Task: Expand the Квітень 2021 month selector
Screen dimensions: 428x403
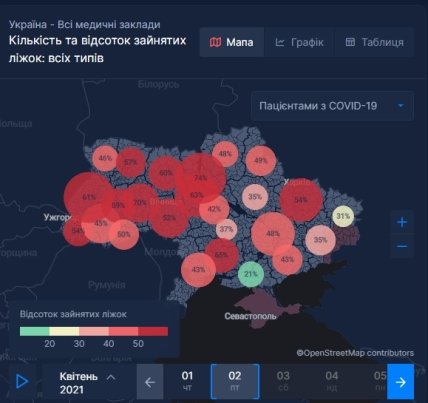Action: tap(87, 383)
